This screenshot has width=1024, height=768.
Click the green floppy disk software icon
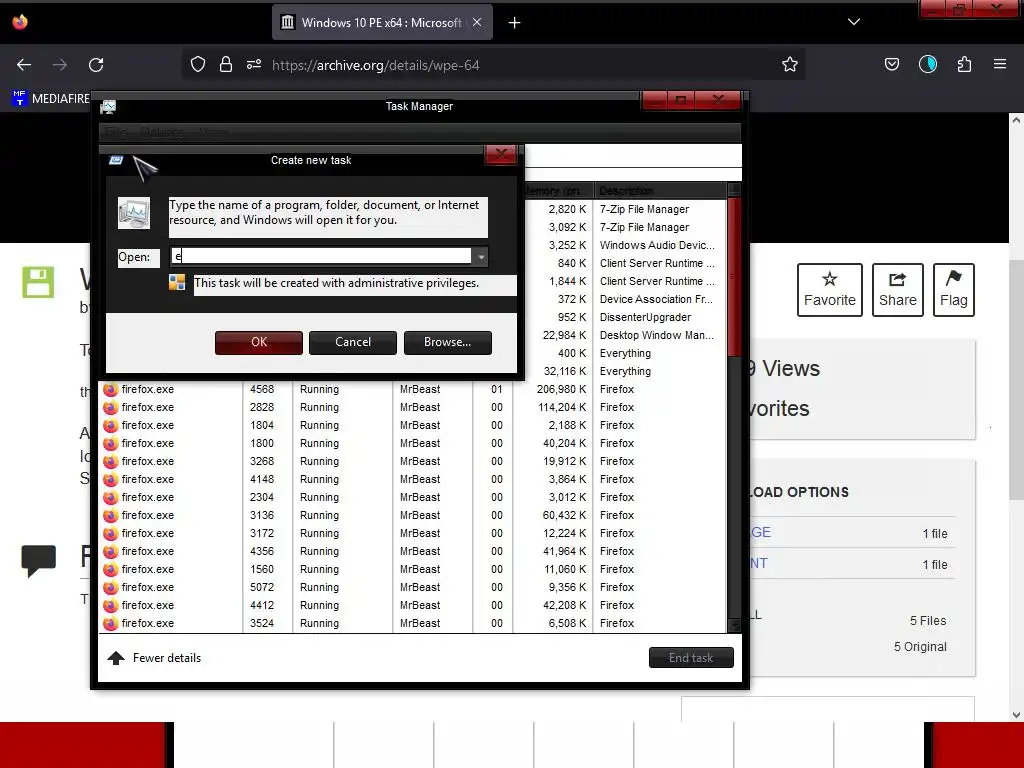pyautogui.click(x=39, y=282)
